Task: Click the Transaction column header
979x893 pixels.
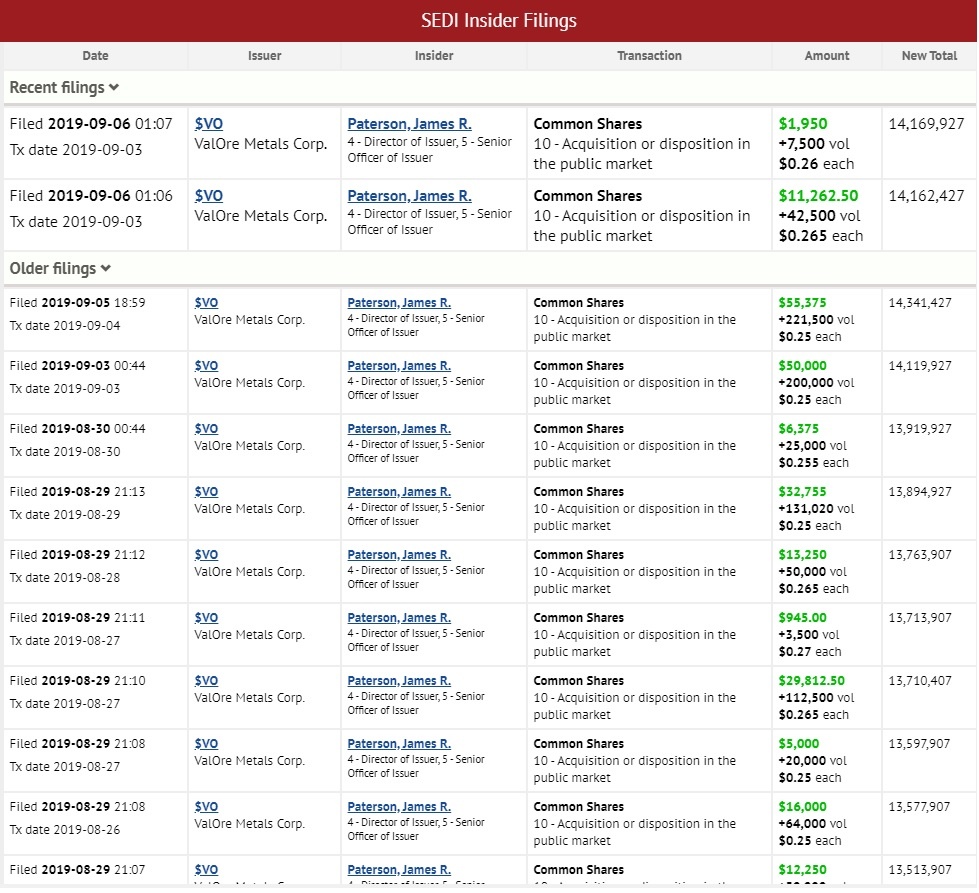Action: tap(649, 56)
